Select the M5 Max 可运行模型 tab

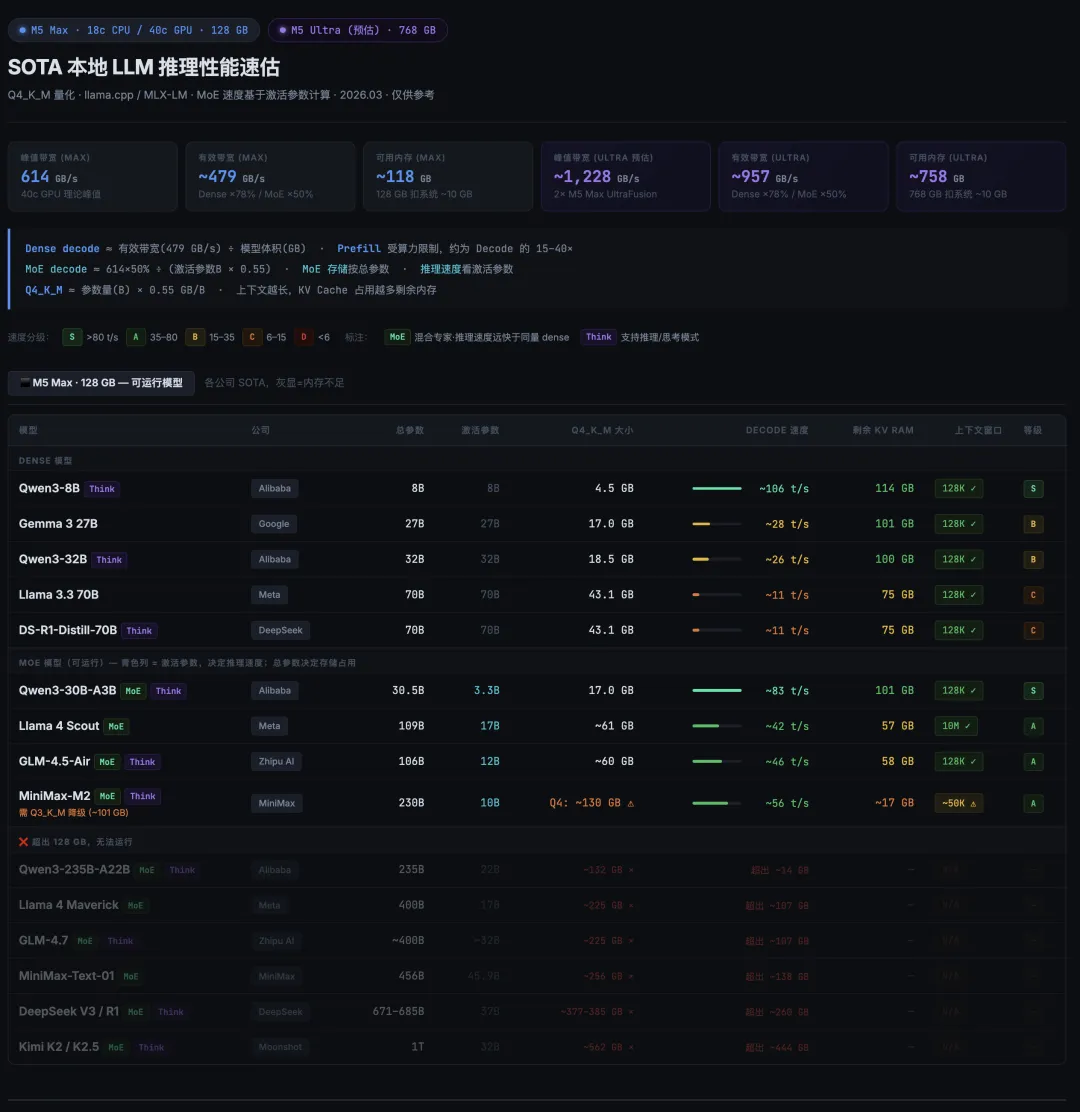point(100,382)
